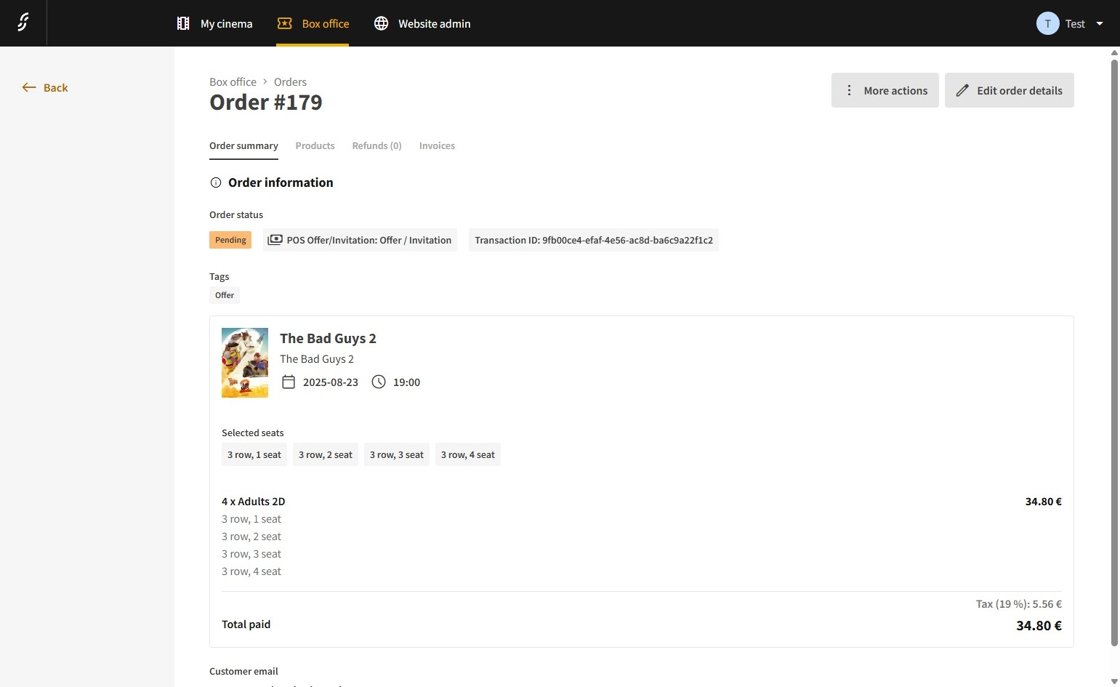Switch to the Products tab
The width and height of the screenshot is (1120, 687).
(x=315, y=146)
